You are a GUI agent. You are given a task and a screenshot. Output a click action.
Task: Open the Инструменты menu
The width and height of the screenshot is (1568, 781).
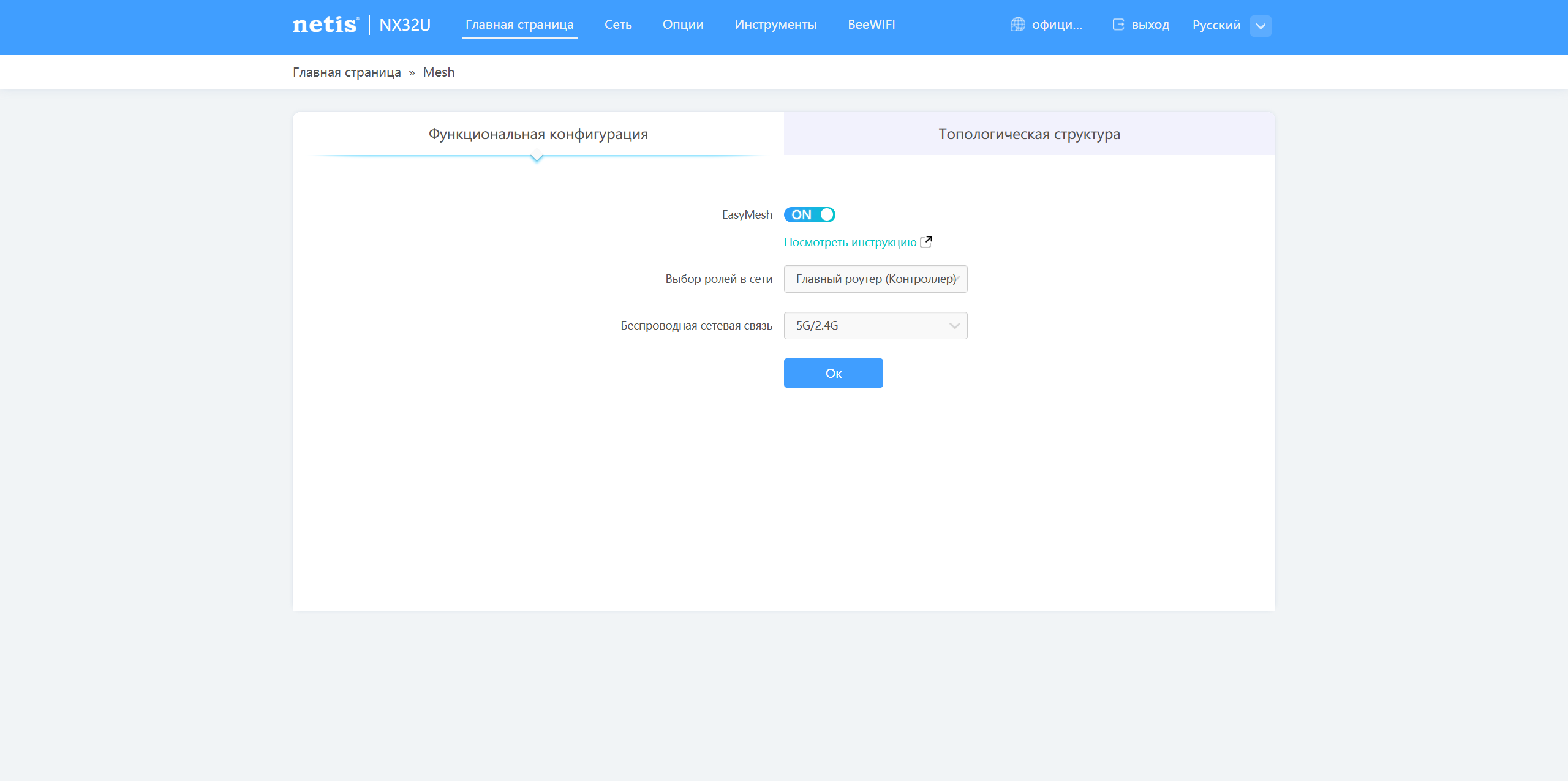pos(775,25)
